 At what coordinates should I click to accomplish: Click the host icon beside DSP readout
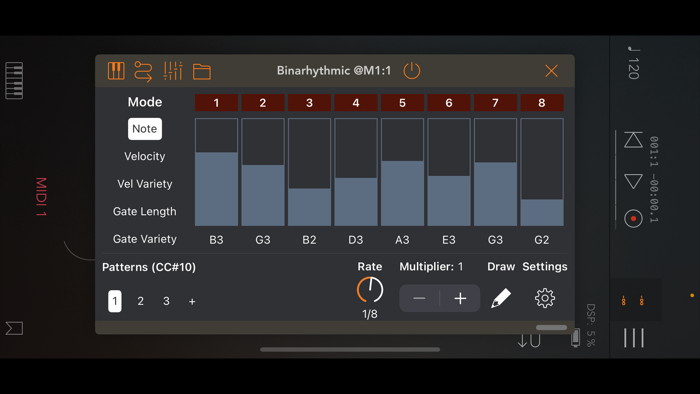pos(575,338)
